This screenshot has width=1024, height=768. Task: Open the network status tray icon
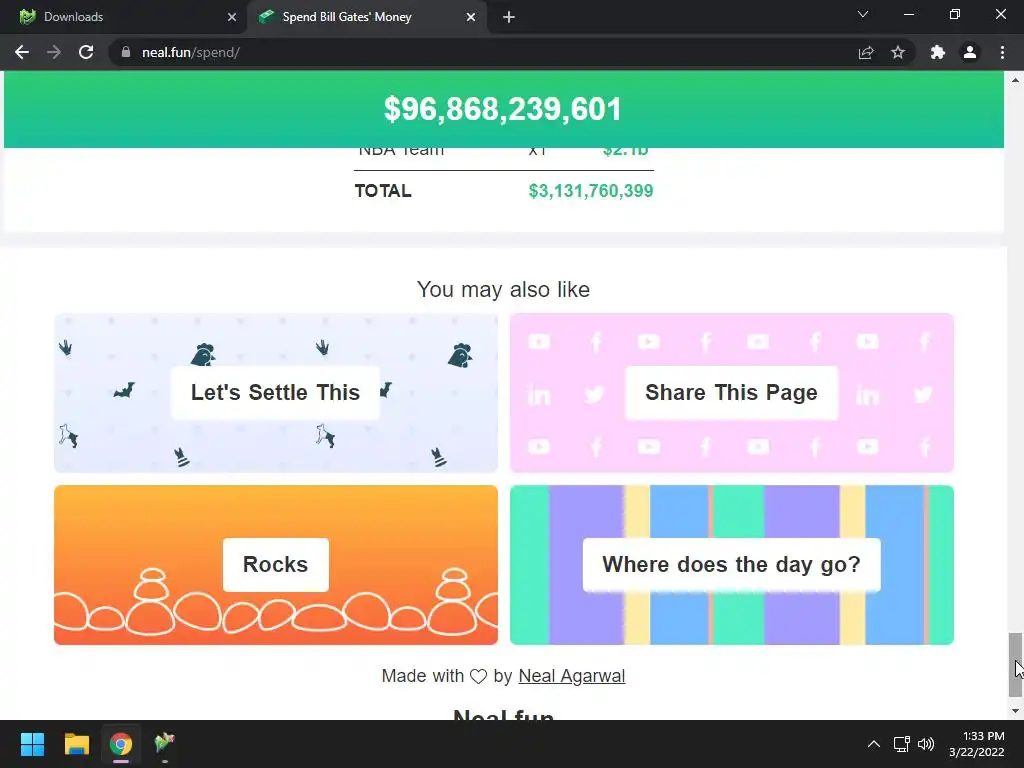pos(902,744)
